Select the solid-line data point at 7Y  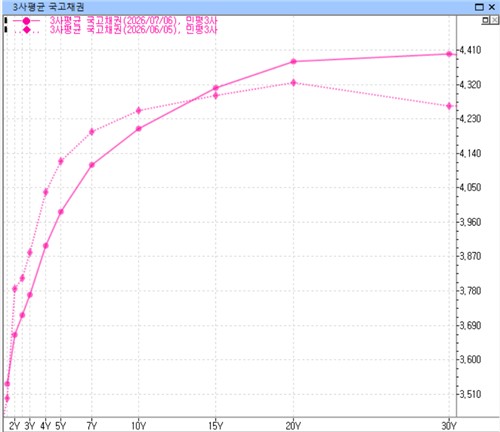coord(92,165)
